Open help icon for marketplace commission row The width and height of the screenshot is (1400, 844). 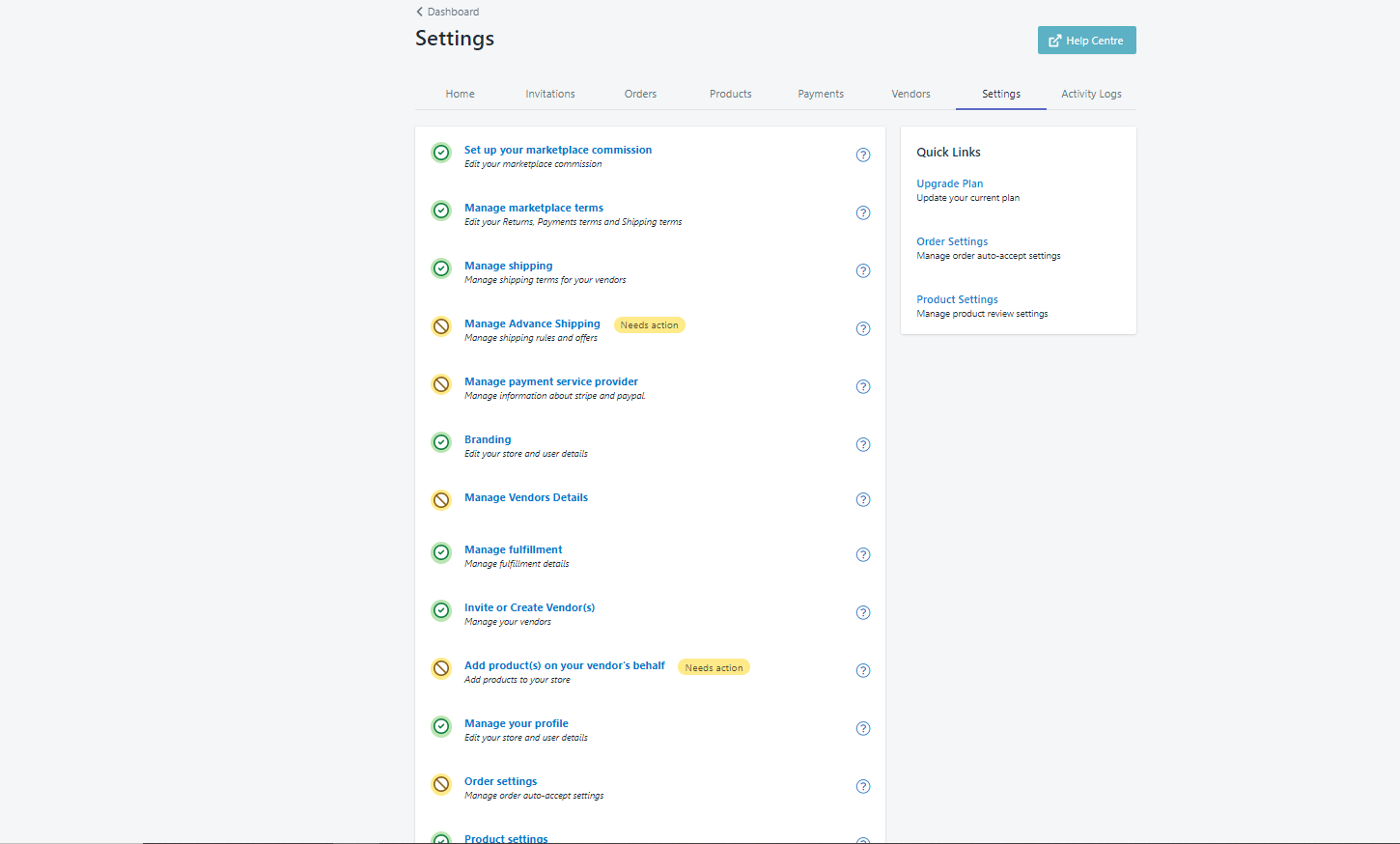(x=863, y=155)
